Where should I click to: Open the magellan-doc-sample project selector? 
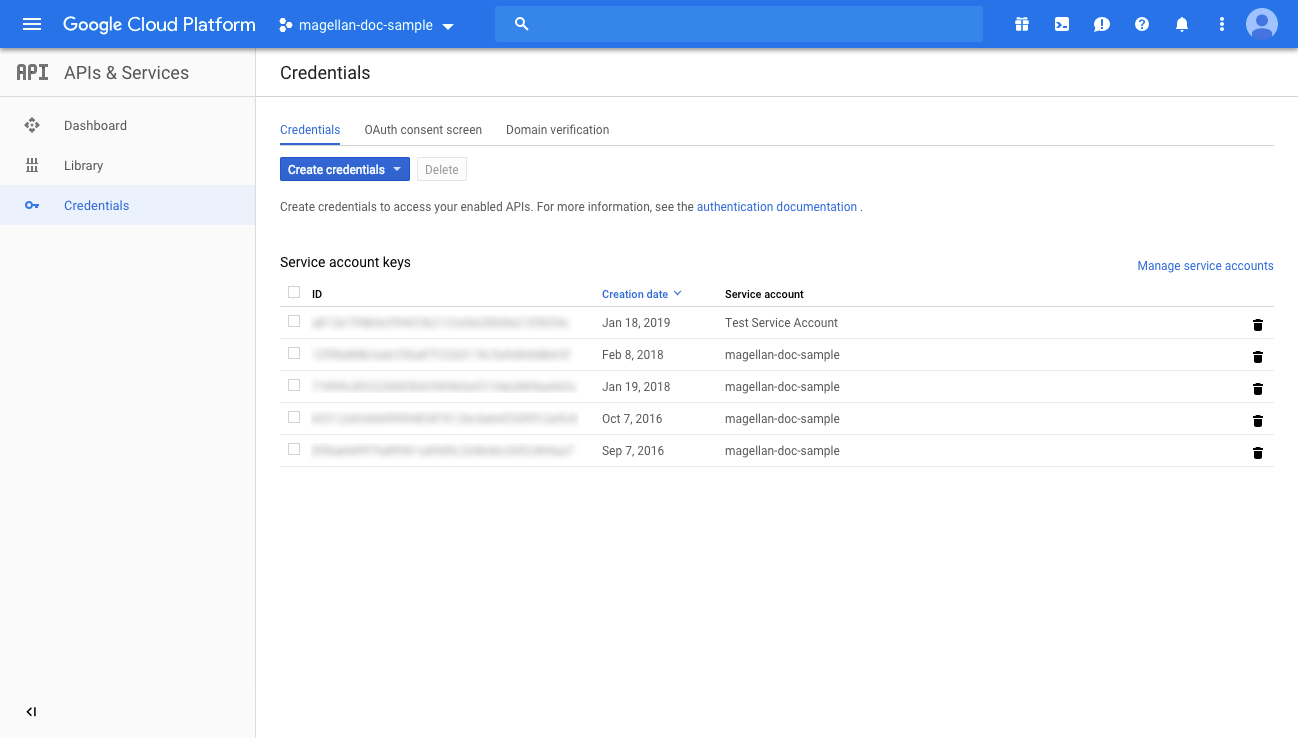point(366,25)
